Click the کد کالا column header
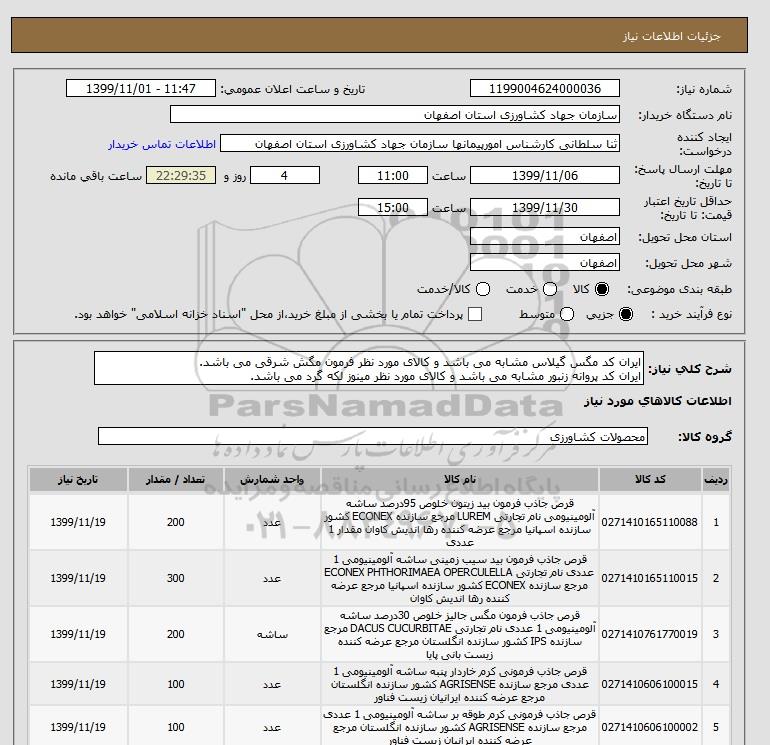Image resolution: width=770 pixels, height=745 pixels. [650, 479]
